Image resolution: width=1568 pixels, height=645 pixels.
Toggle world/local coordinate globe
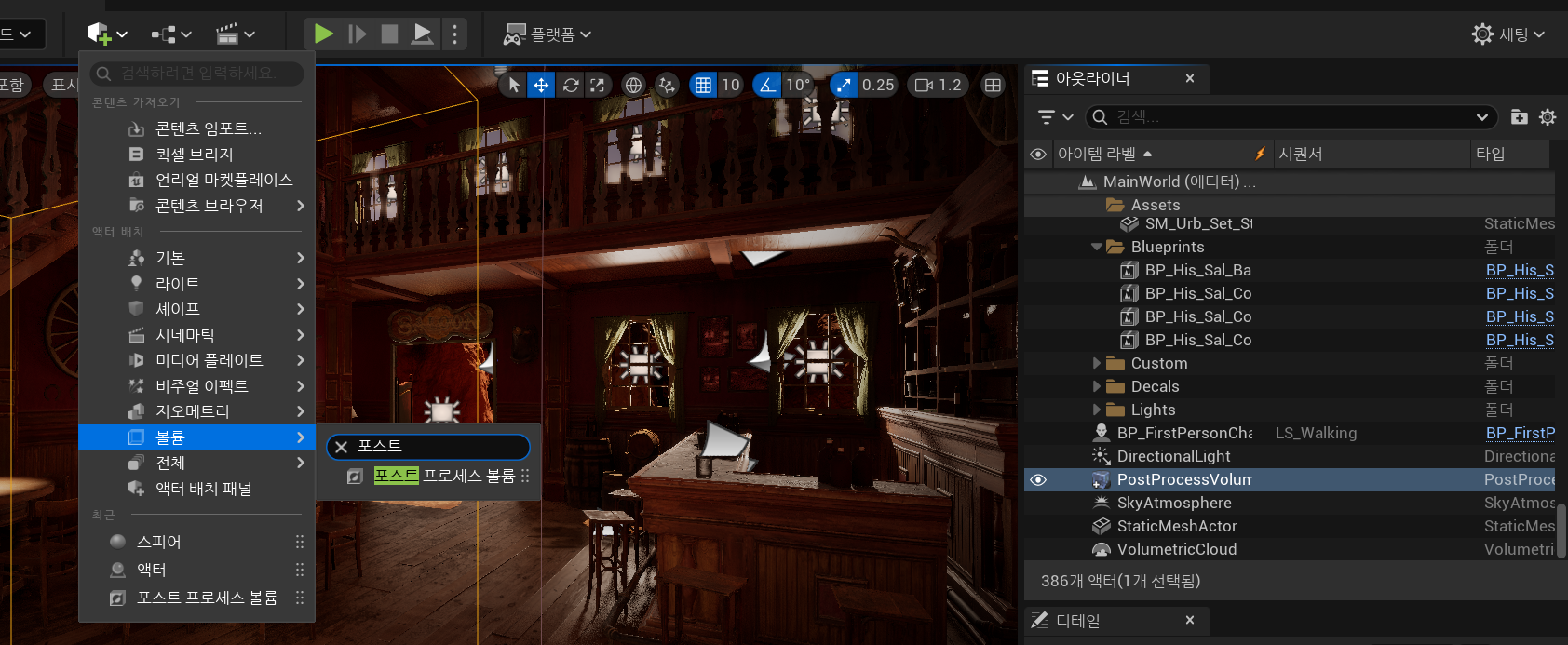pyautogui.click(x=633, y=85)
